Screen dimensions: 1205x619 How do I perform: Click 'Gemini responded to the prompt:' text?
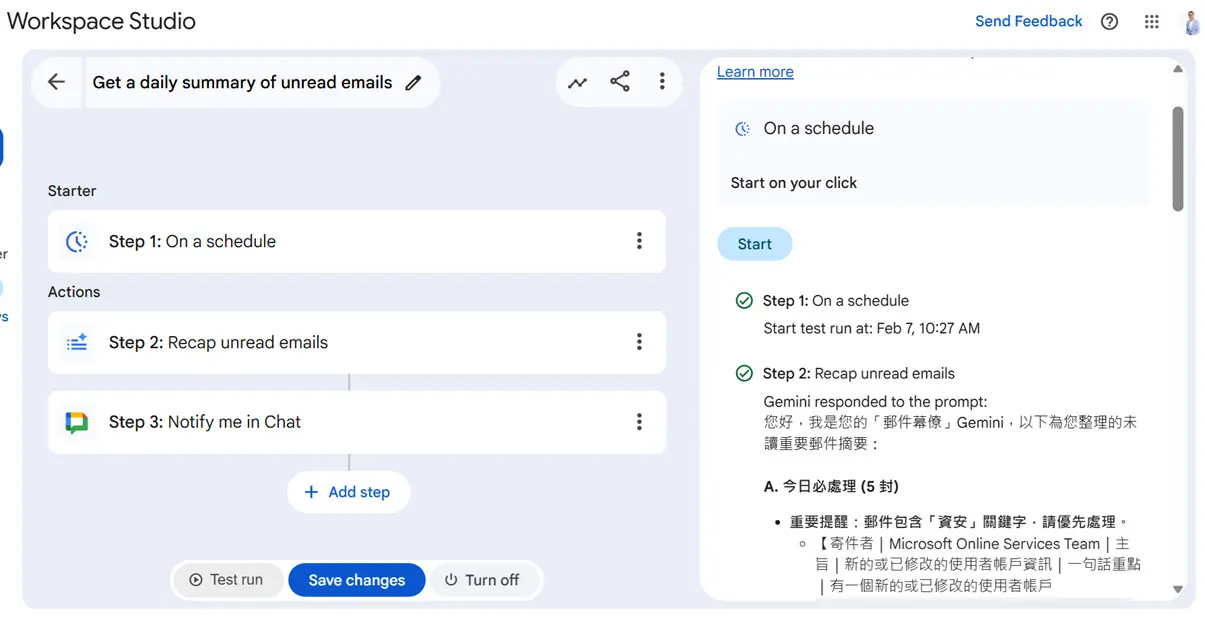click(875, 402)
